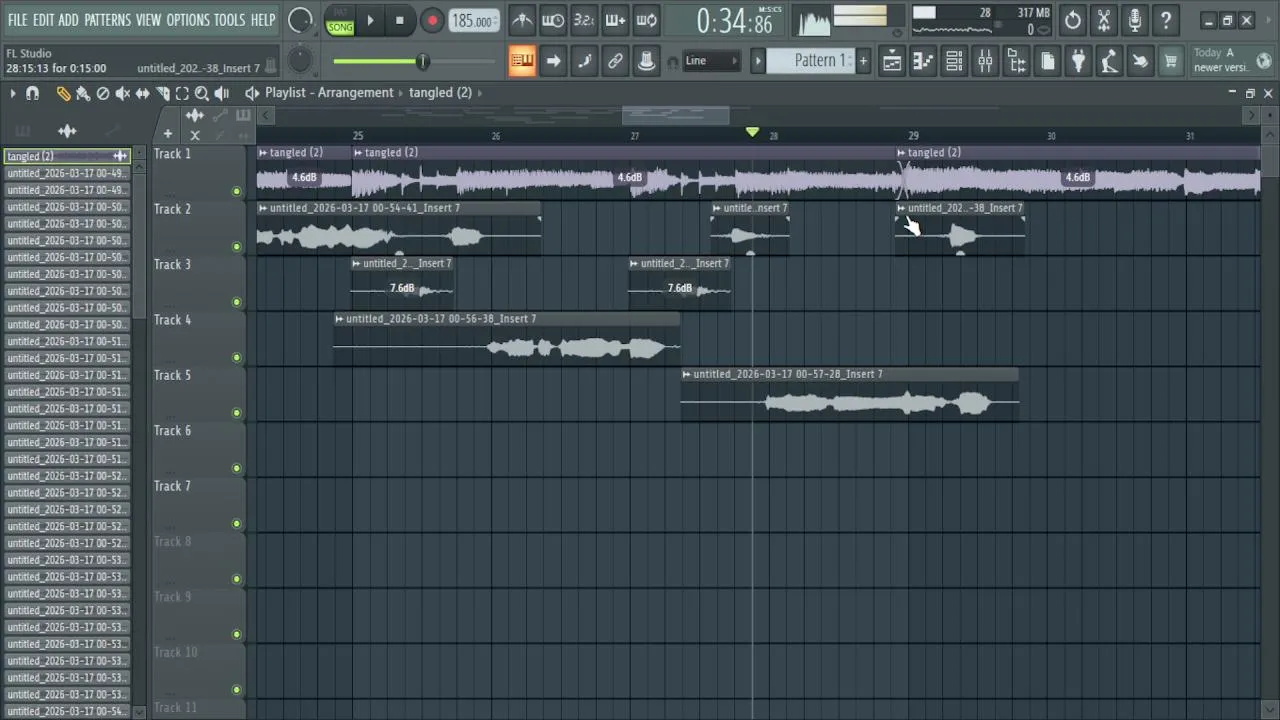1280x720 pixels.
Task: Toggle wait for input before recording
Action: tap(553, 20)
